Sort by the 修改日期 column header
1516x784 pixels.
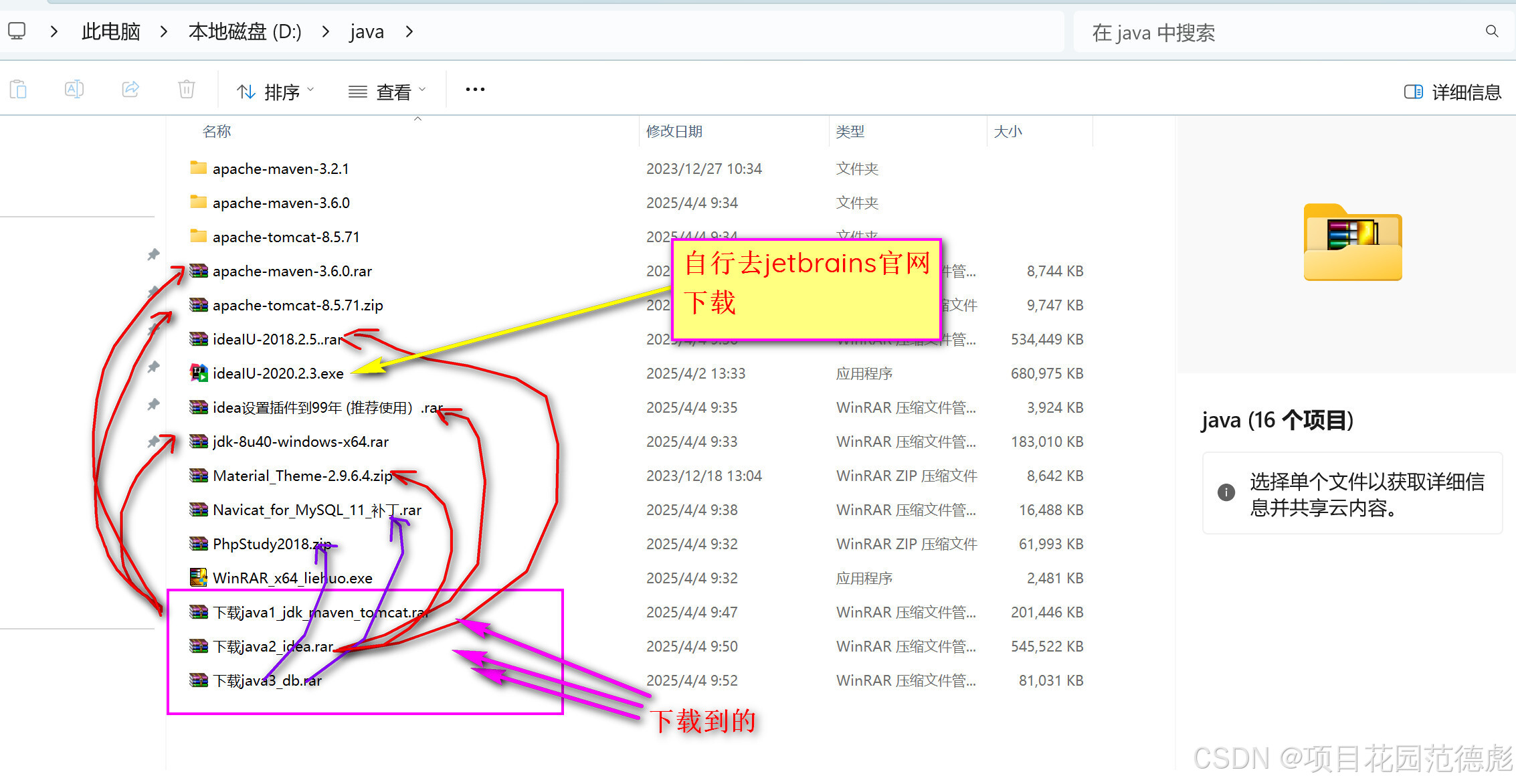coord(674,131)
